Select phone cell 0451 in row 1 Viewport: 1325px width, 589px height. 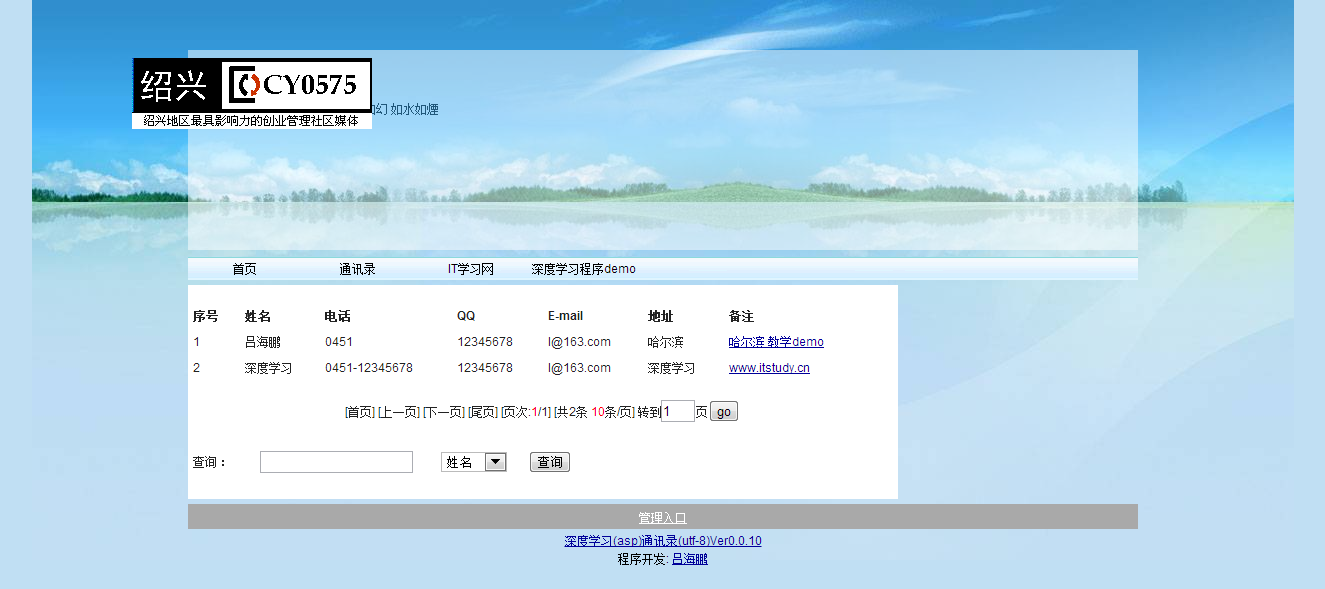339,342
